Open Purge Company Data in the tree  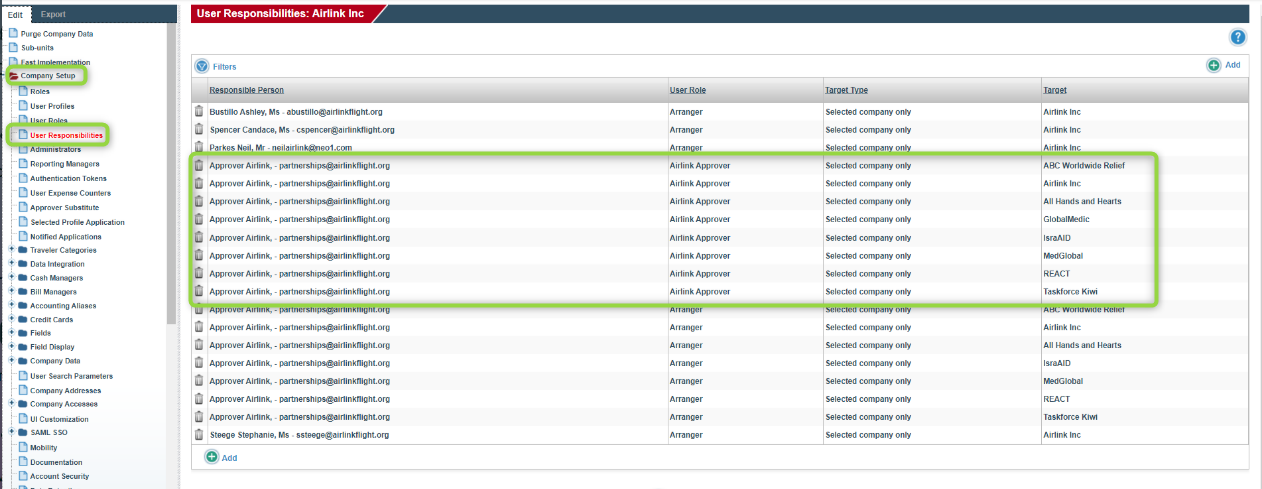click(x=56, y=33)
